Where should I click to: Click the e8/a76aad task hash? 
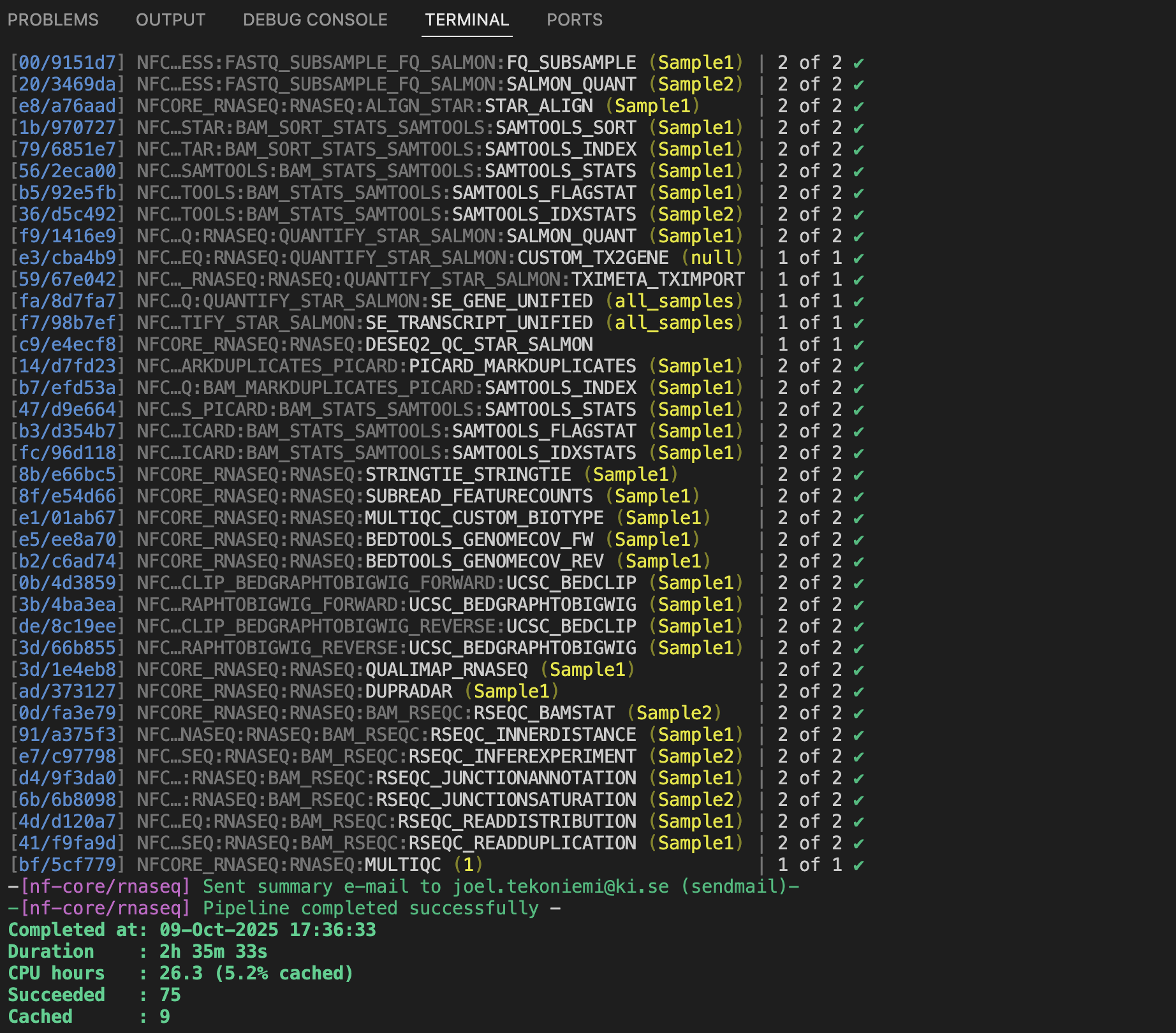coord(67,106)
